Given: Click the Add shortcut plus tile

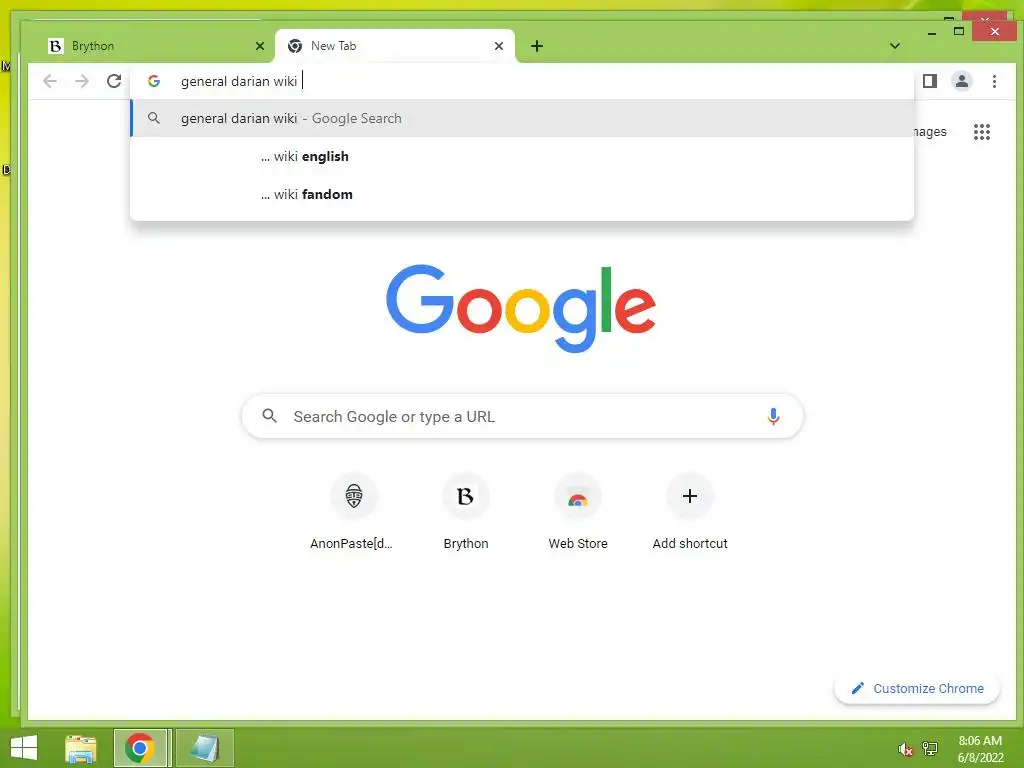Looking at the screenshot, I should 690,512.
